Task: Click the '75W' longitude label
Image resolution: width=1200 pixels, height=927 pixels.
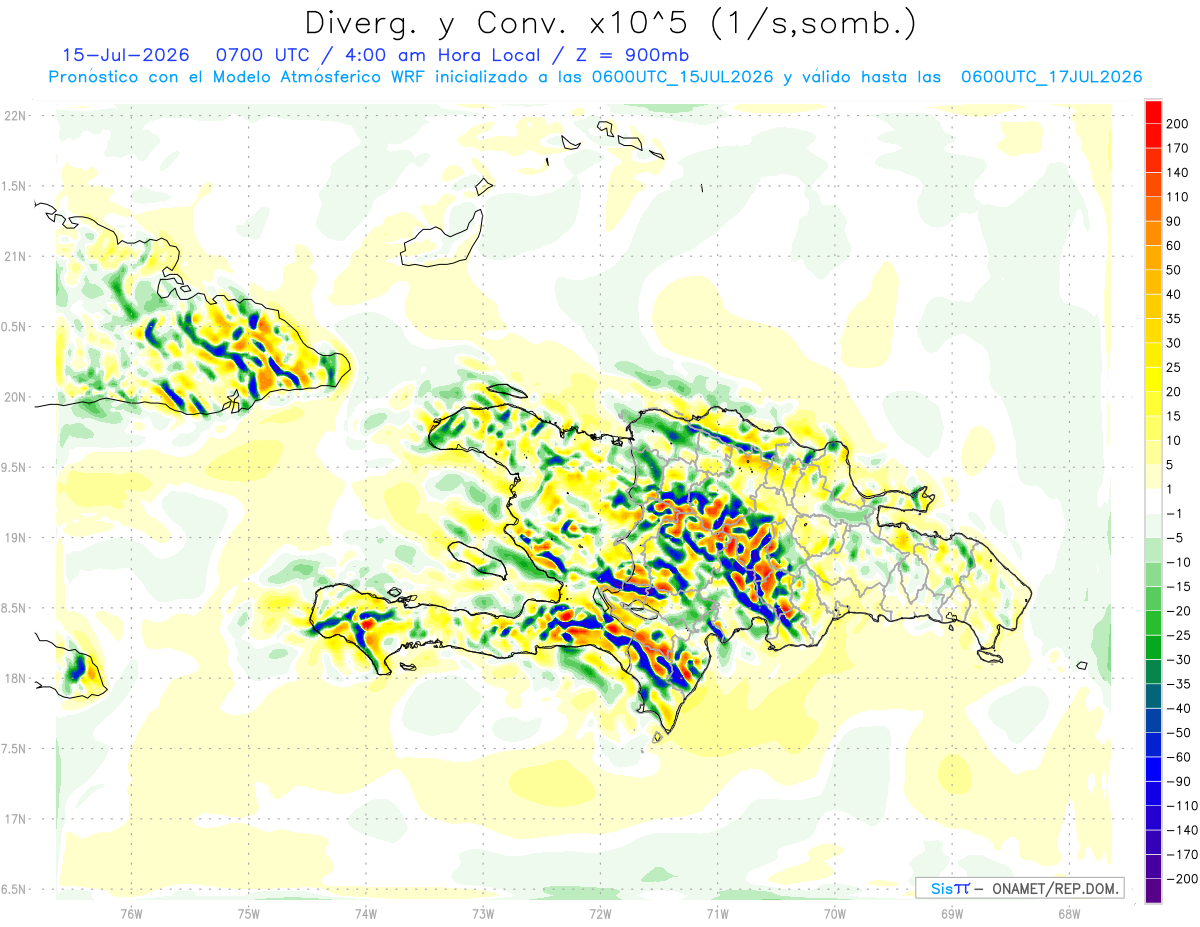Action: click(248, 912)
